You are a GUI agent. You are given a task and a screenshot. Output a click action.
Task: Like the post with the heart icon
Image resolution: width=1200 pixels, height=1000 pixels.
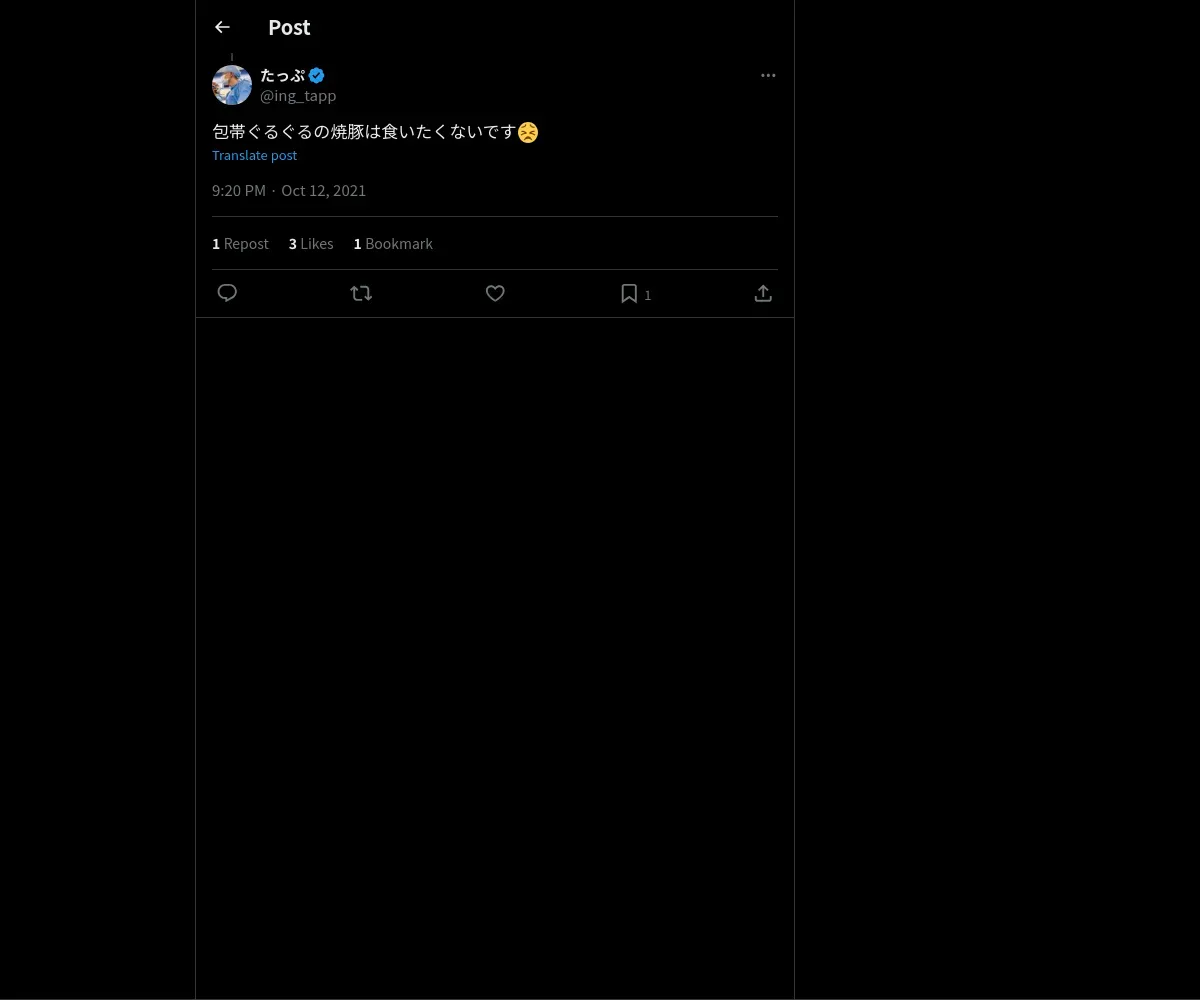click(495, 293)
